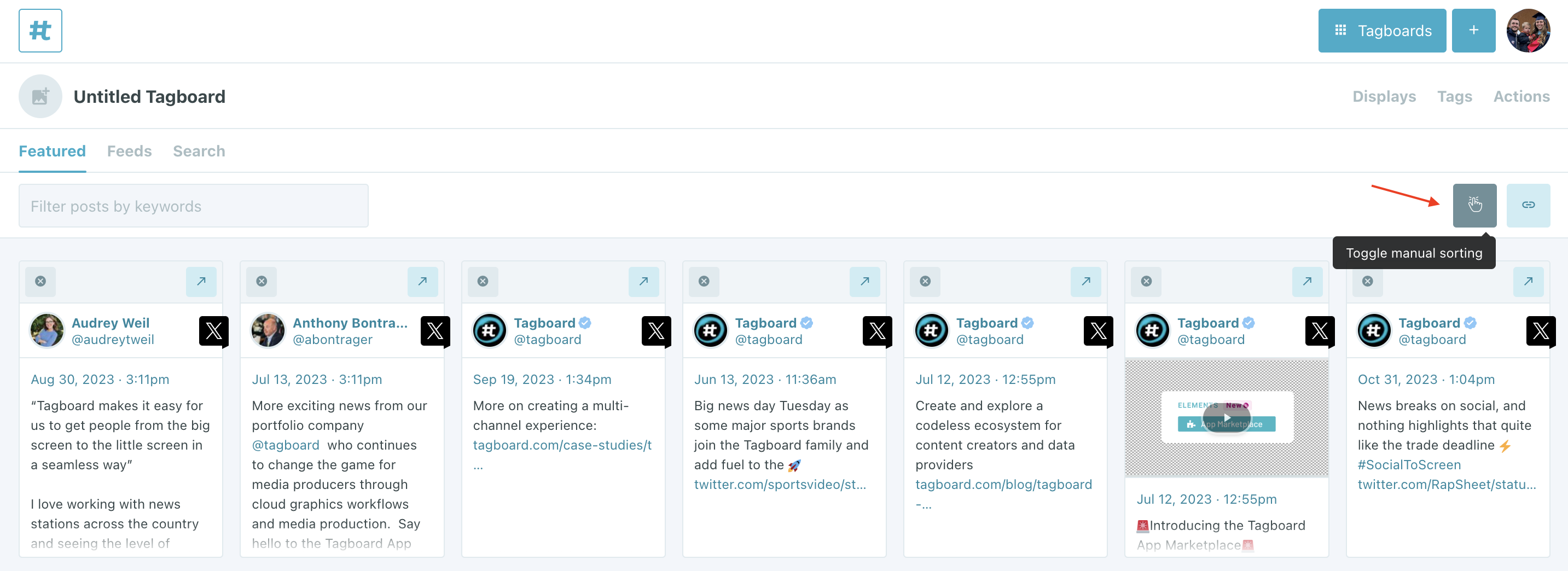Click the X icon on App Marketplace post
The width and height of the screenshot is (1568, 571).
1320,331
